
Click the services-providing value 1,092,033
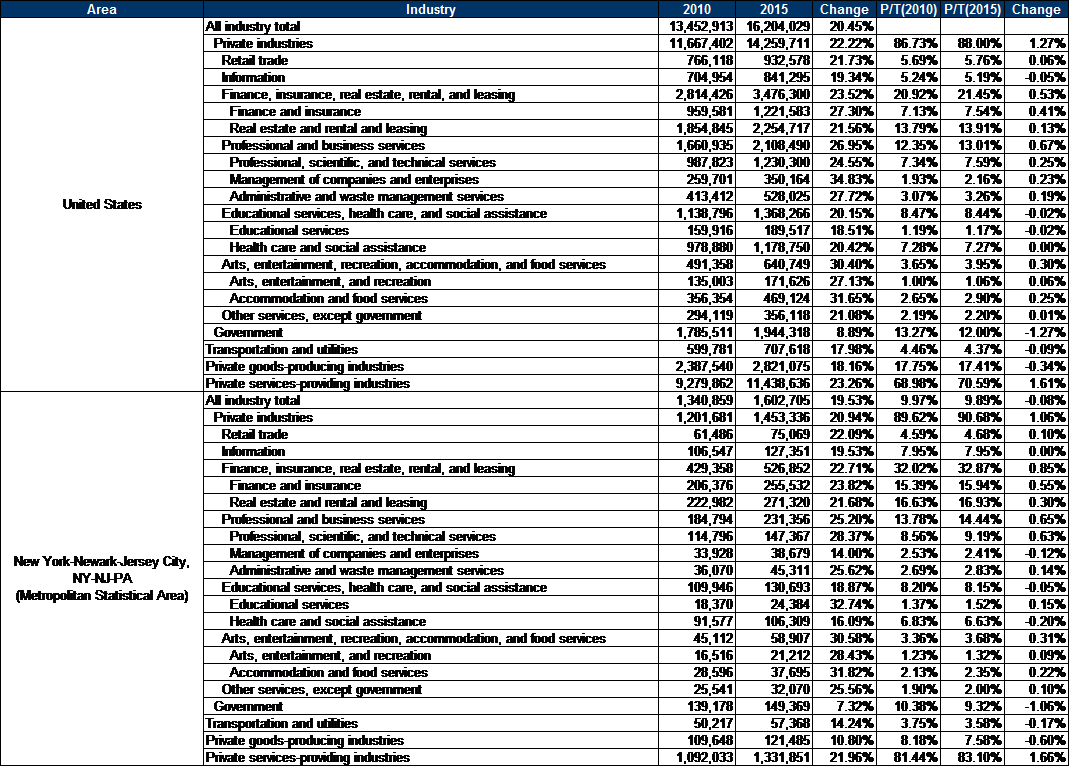[x=697, y=757]
